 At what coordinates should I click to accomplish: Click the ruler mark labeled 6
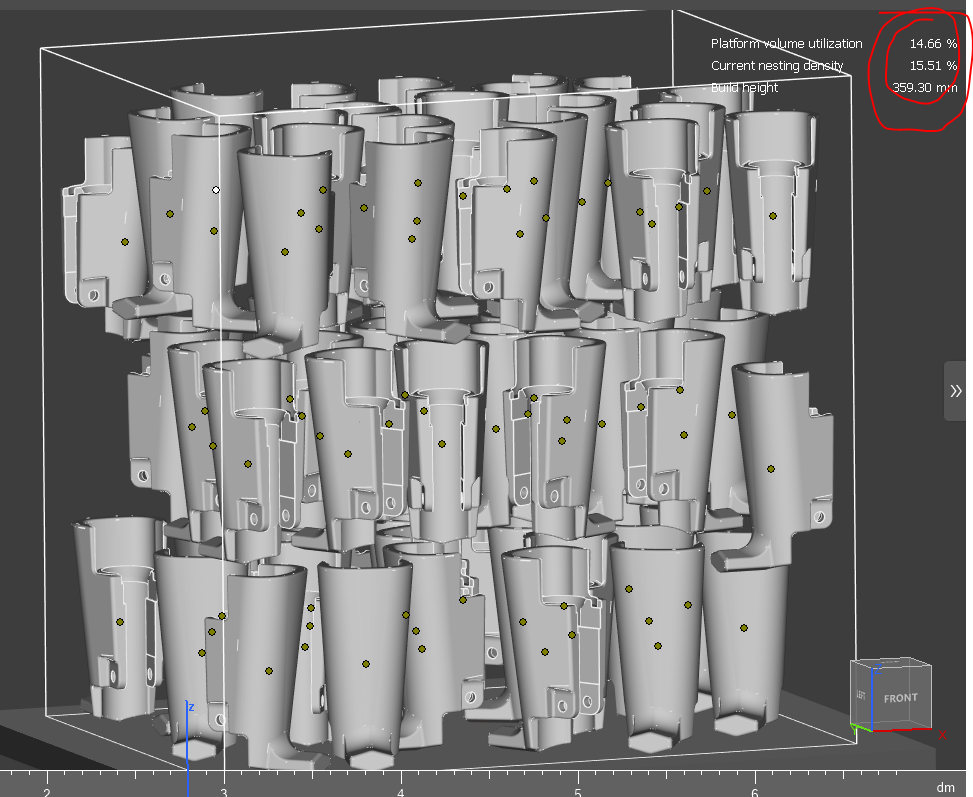(756, 791)
